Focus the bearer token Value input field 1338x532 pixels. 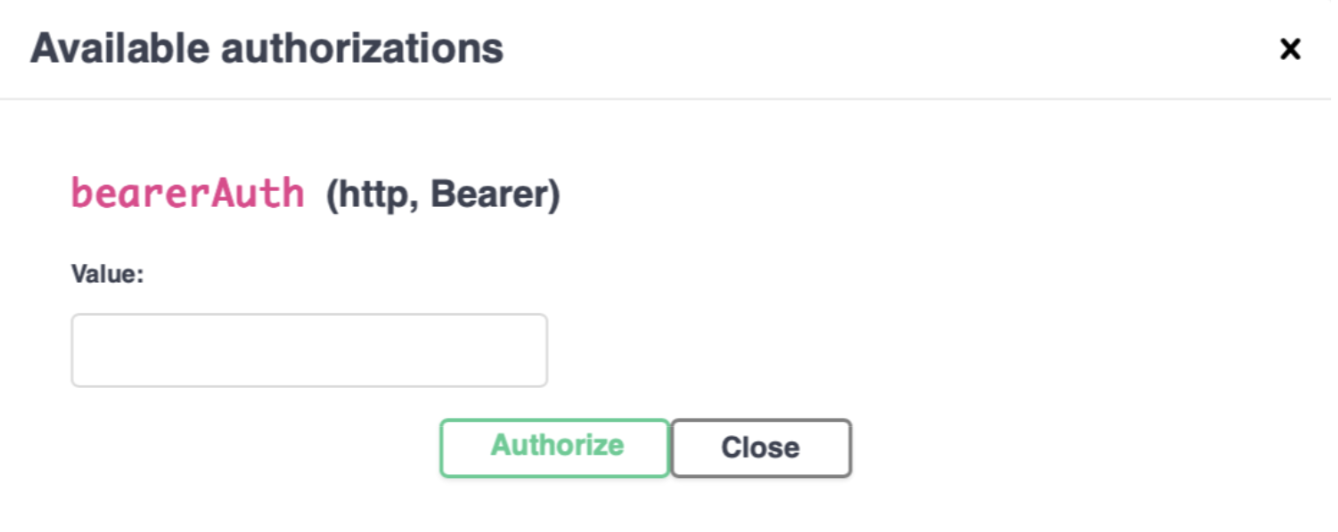309,350
